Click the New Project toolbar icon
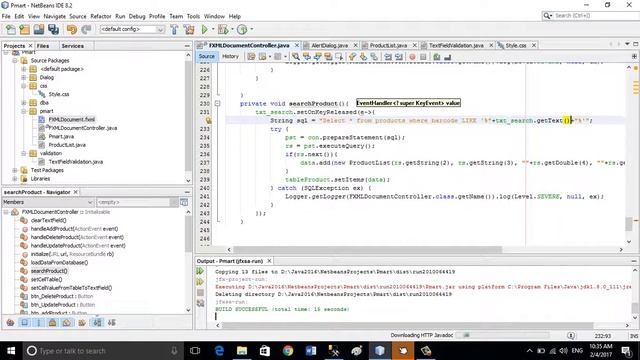 (x=24, y=29)
